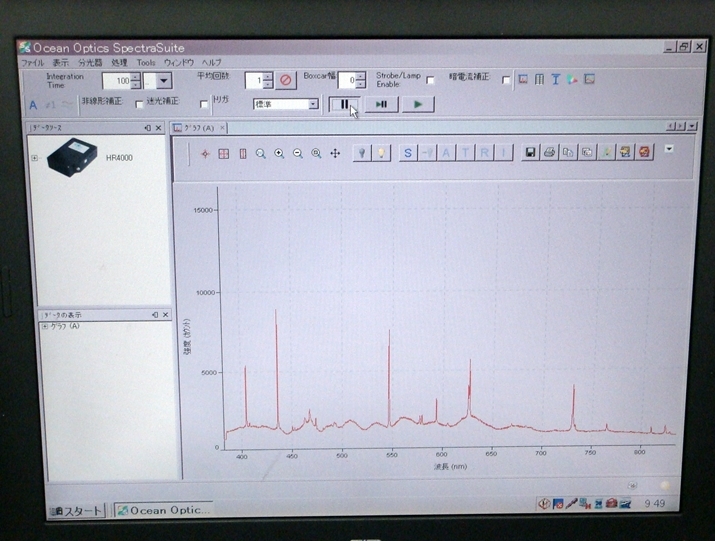Pin the データの表示 panel
This screenshot has width=715, height=541.
pos(155,315)
